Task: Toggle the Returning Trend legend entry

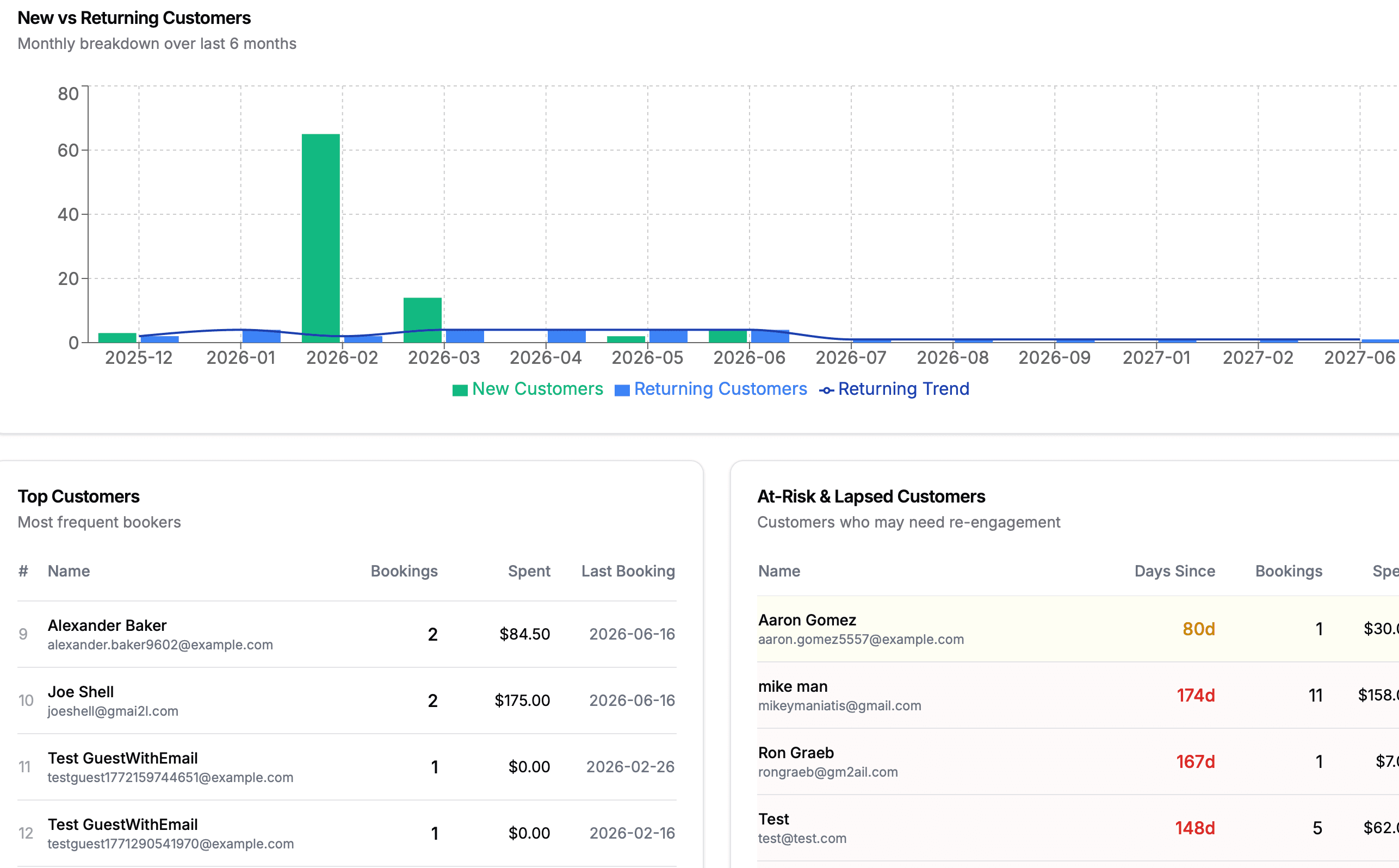Action: (x=894, y=389)
